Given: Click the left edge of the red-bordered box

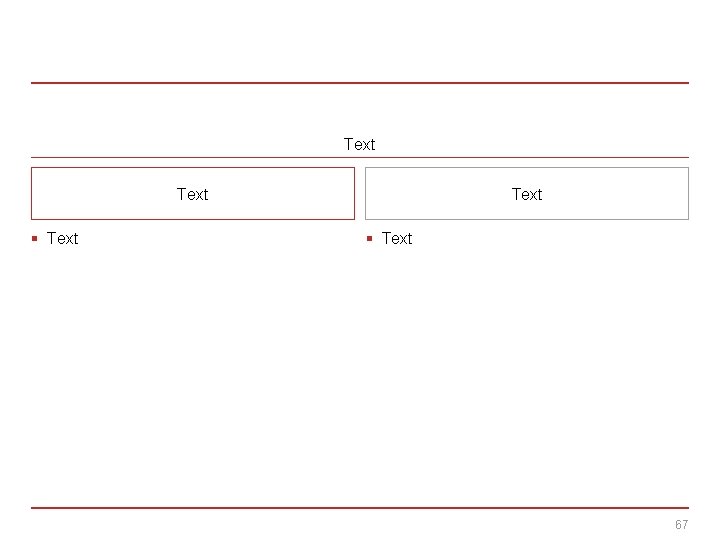Looking at the screenshot, I should pos(31,194).
